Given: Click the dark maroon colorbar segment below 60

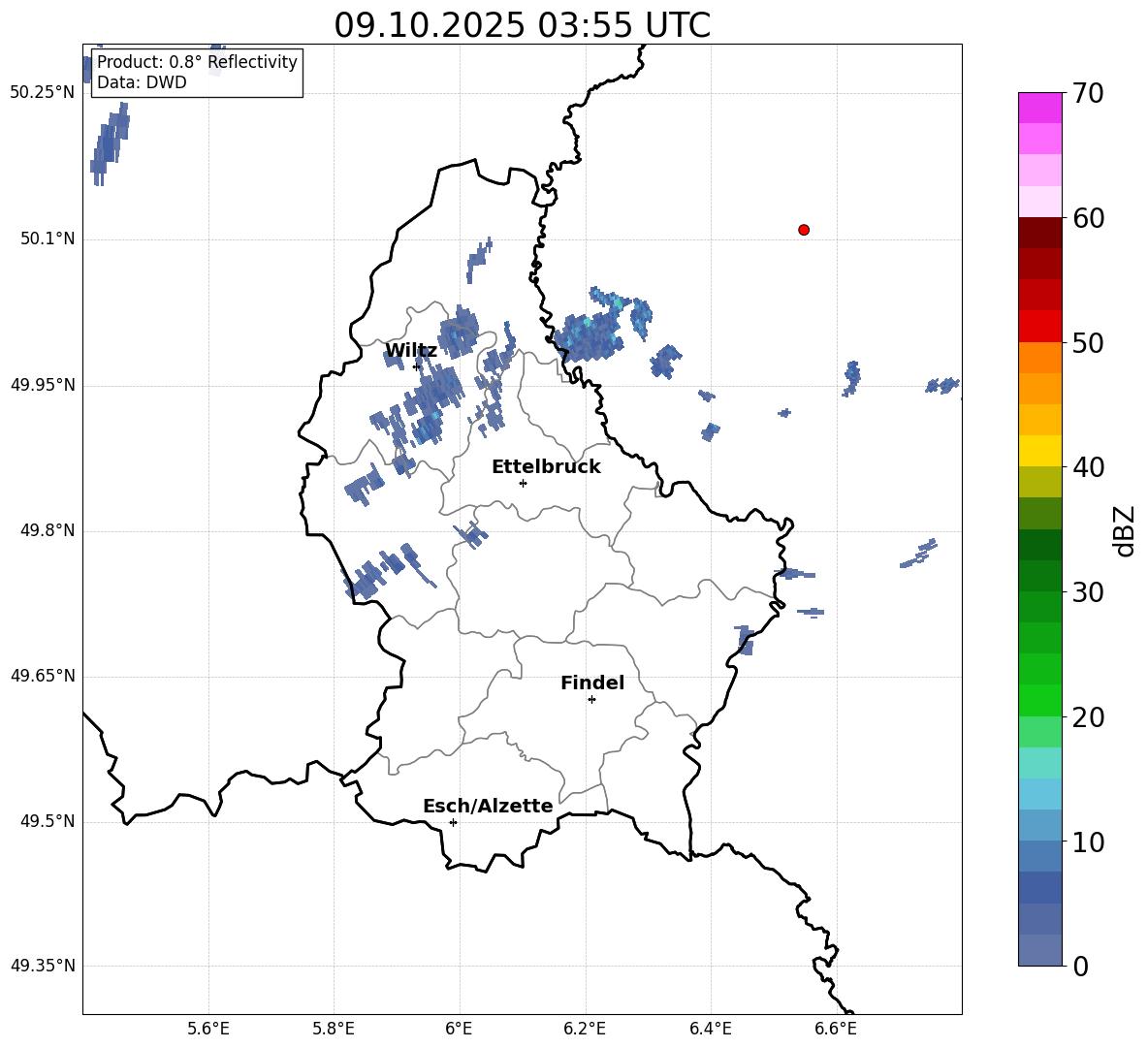Looking at the screenshot, I should 1039,233.
